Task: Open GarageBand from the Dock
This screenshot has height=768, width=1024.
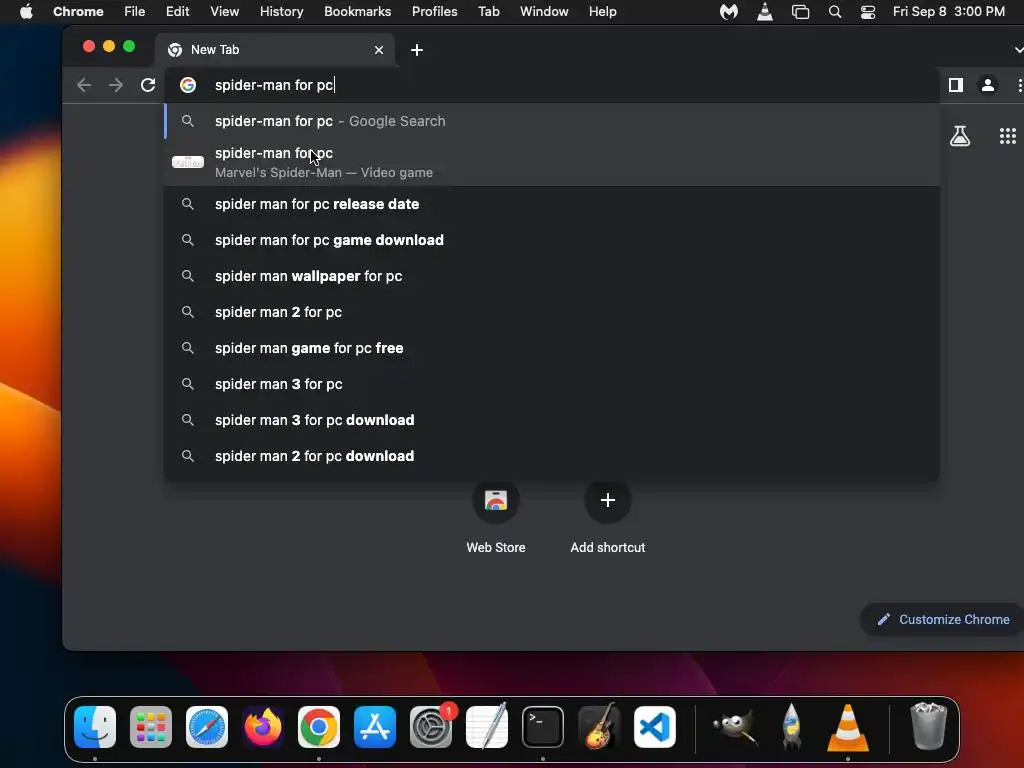Action: pyautogui.click(x=599, y=726)
